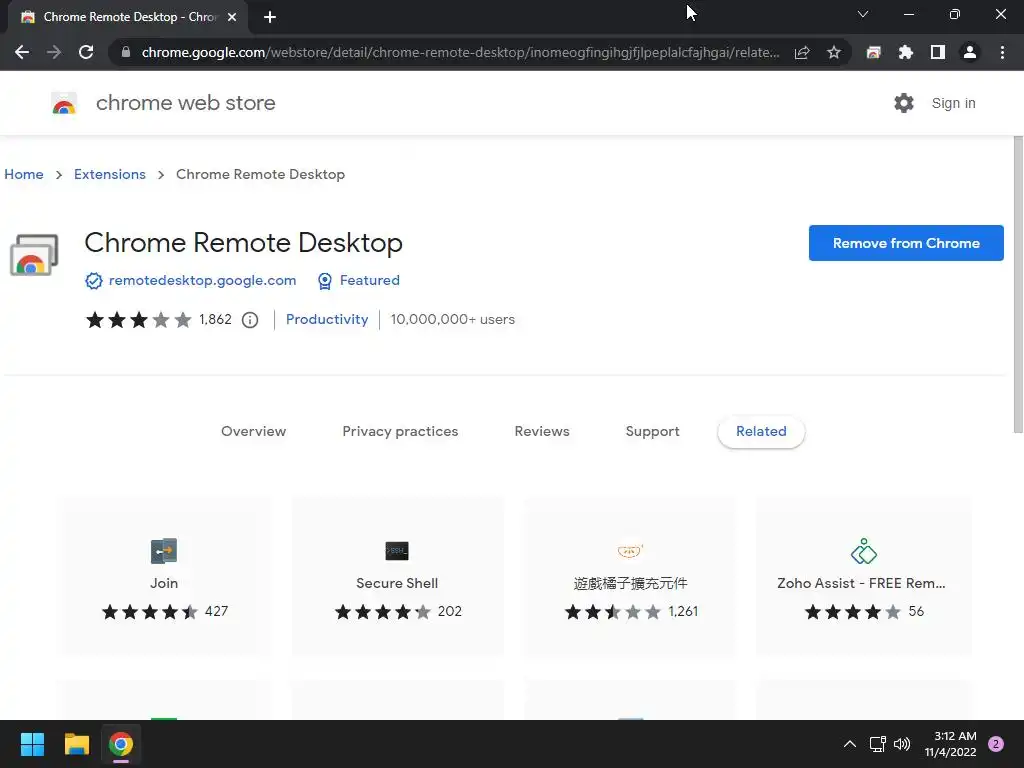
Task: Open the Windows Start menu
Action: coord(32,744)
